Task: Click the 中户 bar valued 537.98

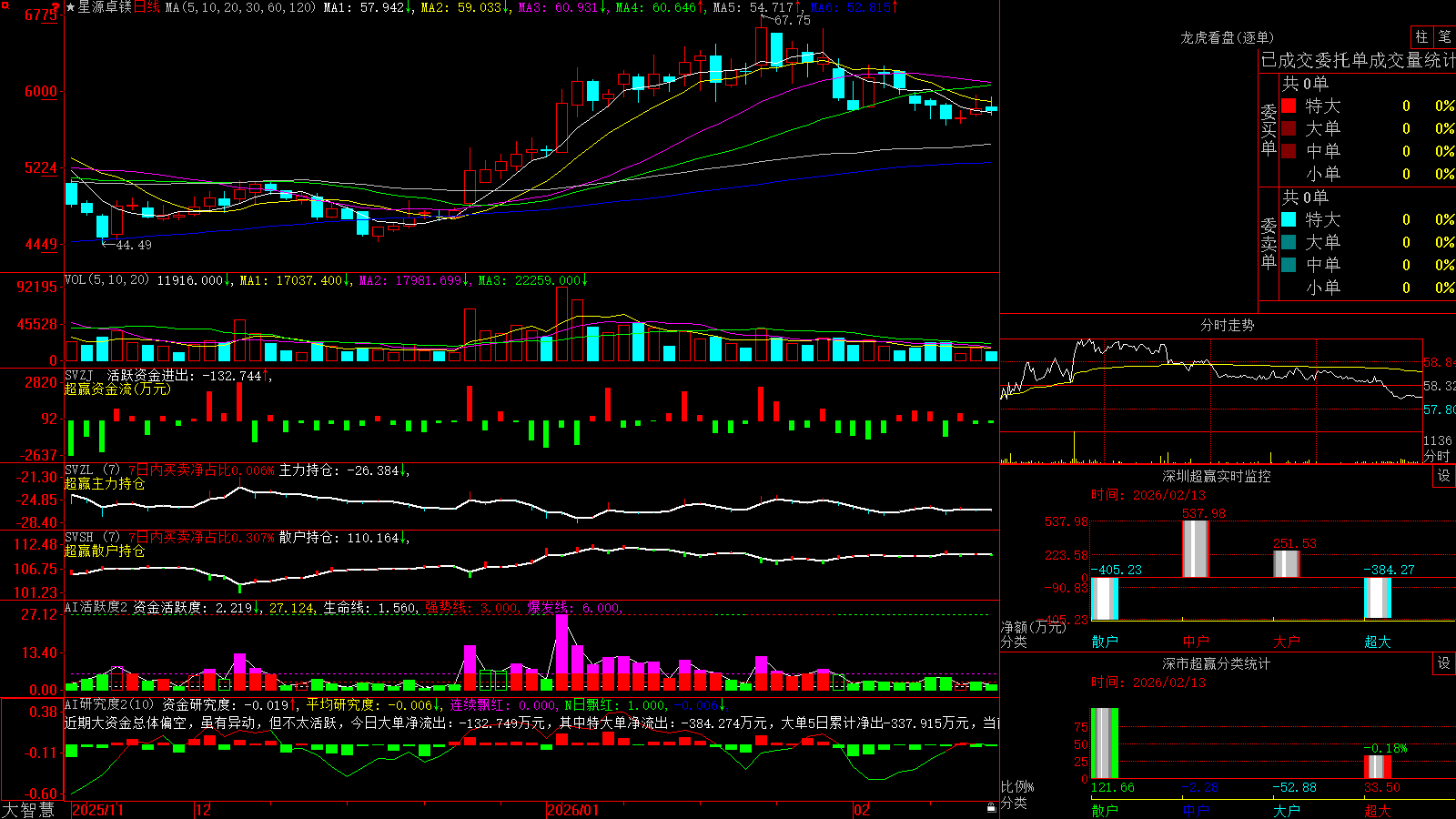Action: click(x=1195, y=549)
